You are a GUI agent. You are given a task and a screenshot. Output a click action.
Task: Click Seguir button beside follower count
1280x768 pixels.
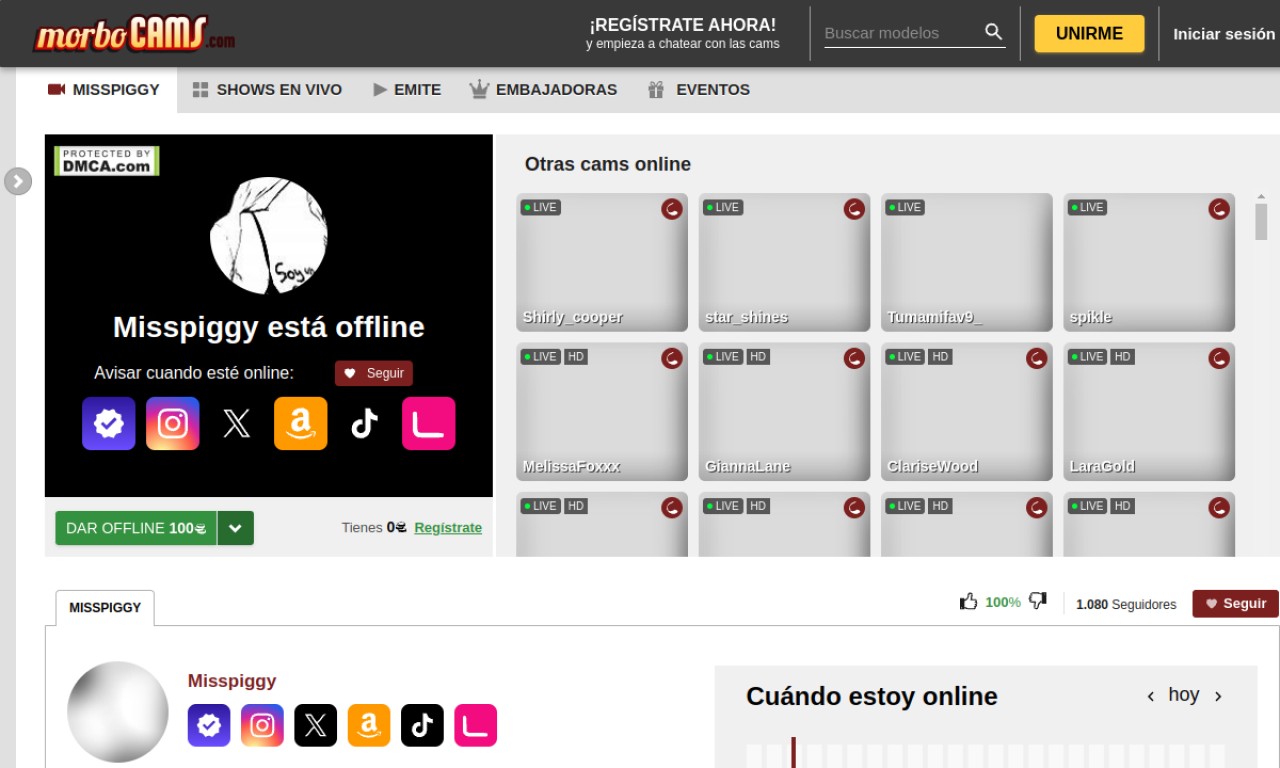pyautogui.click(x=1235, y=603)
